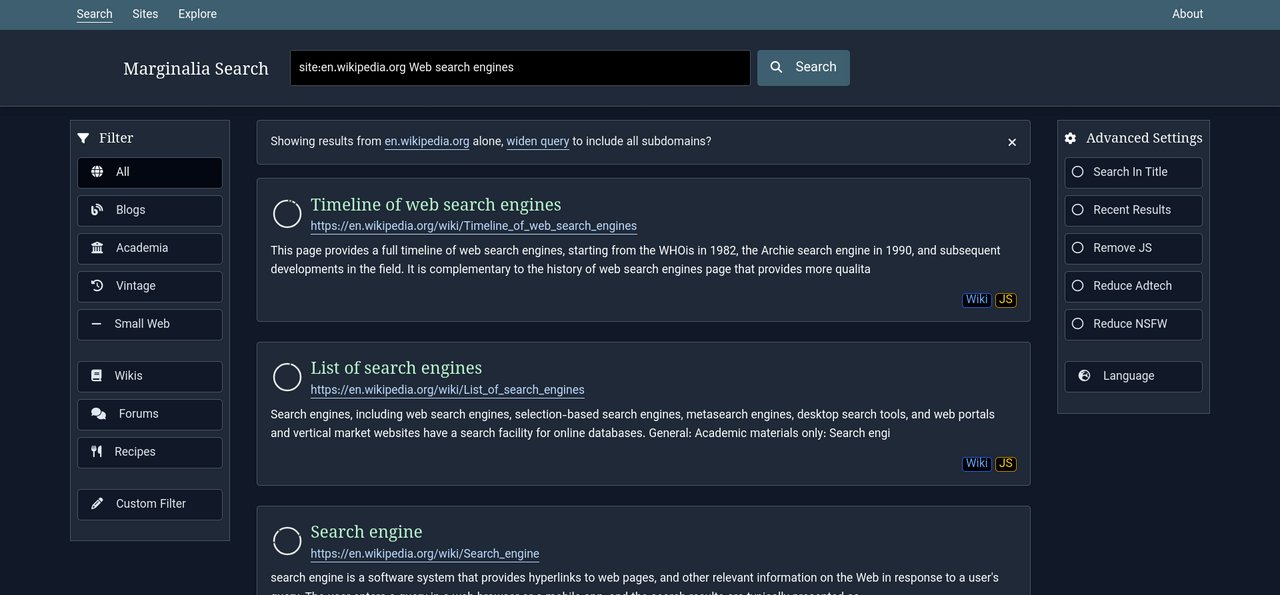Click the widen query link
The height and width of the screenshot is (595, 1280).
click(x=538, y=142)
